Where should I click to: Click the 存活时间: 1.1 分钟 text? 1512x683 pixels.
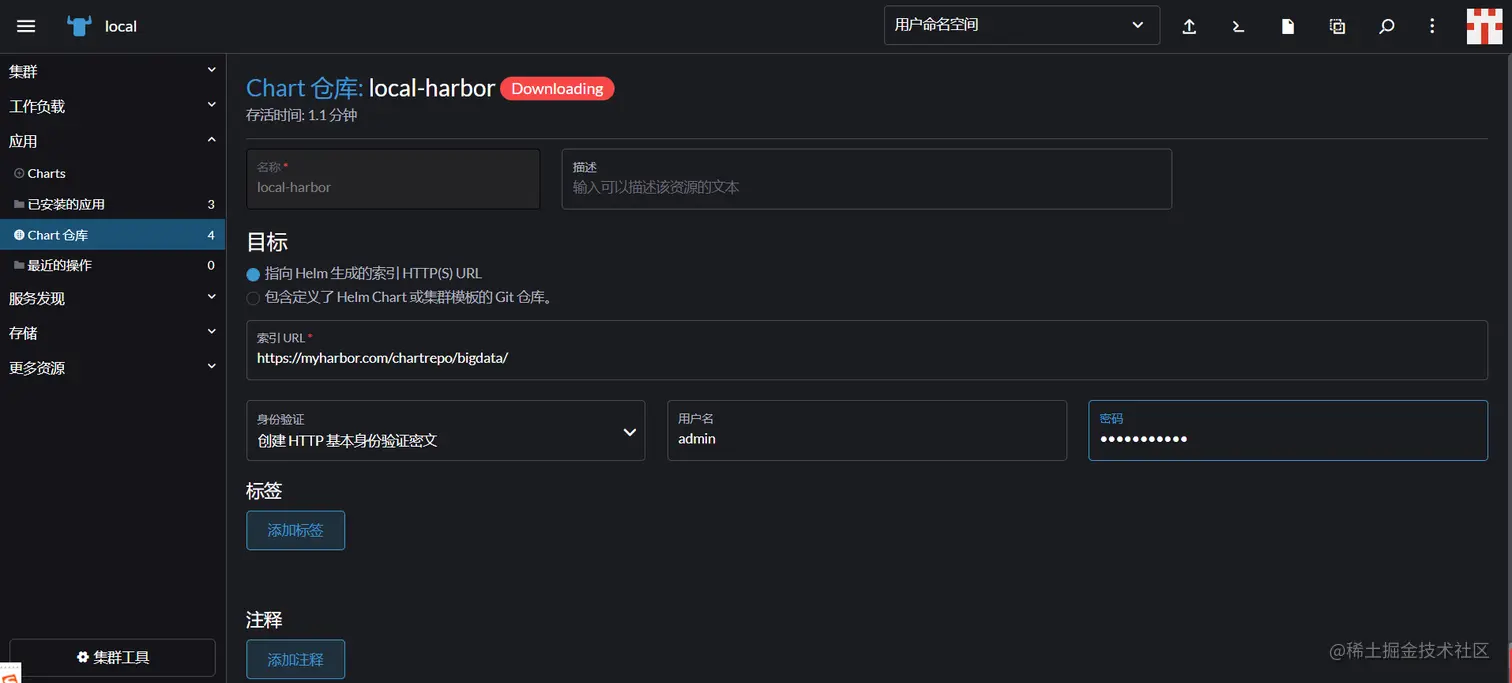(302, 115)
